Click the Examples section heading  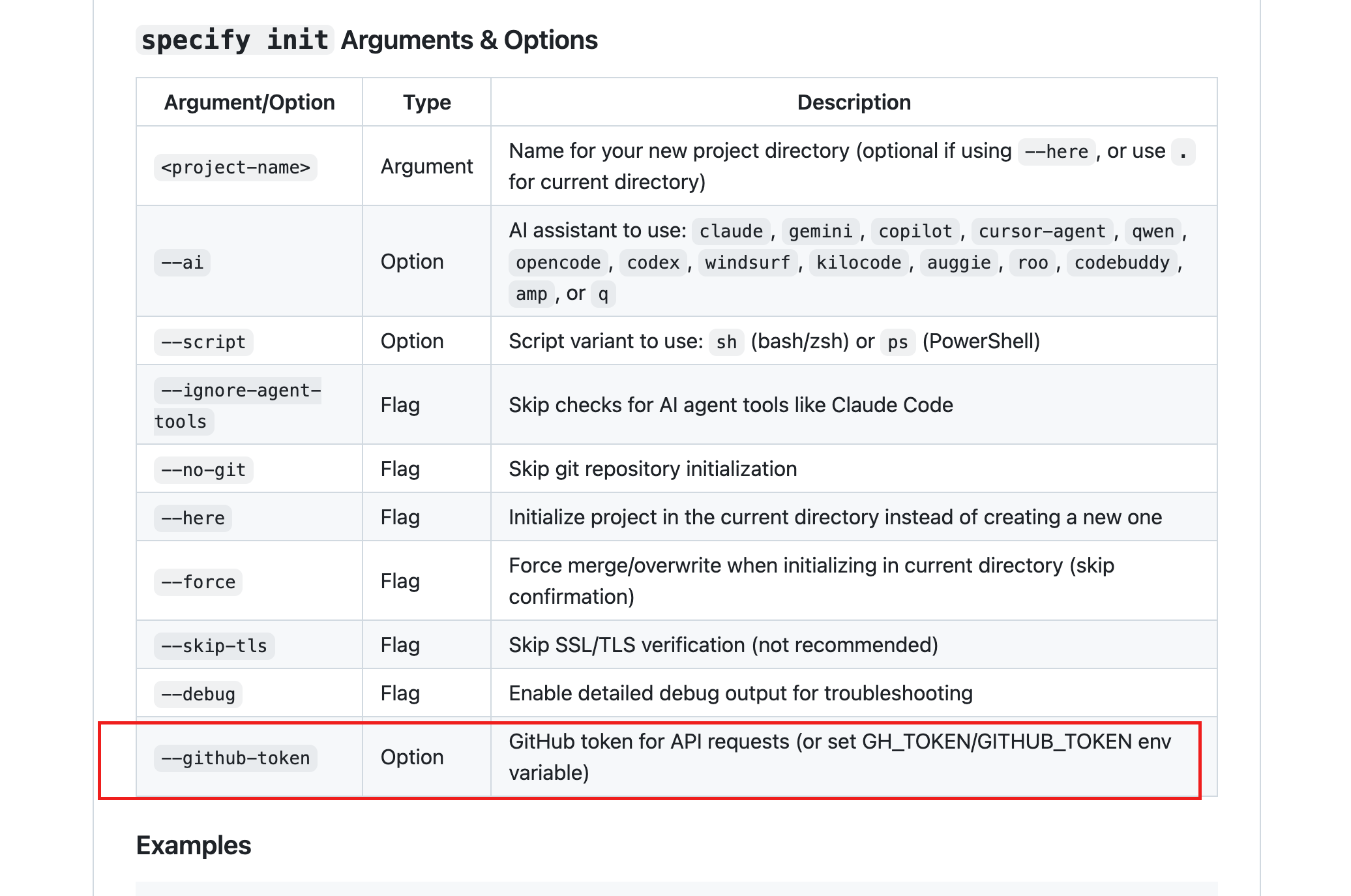(193, 845)
